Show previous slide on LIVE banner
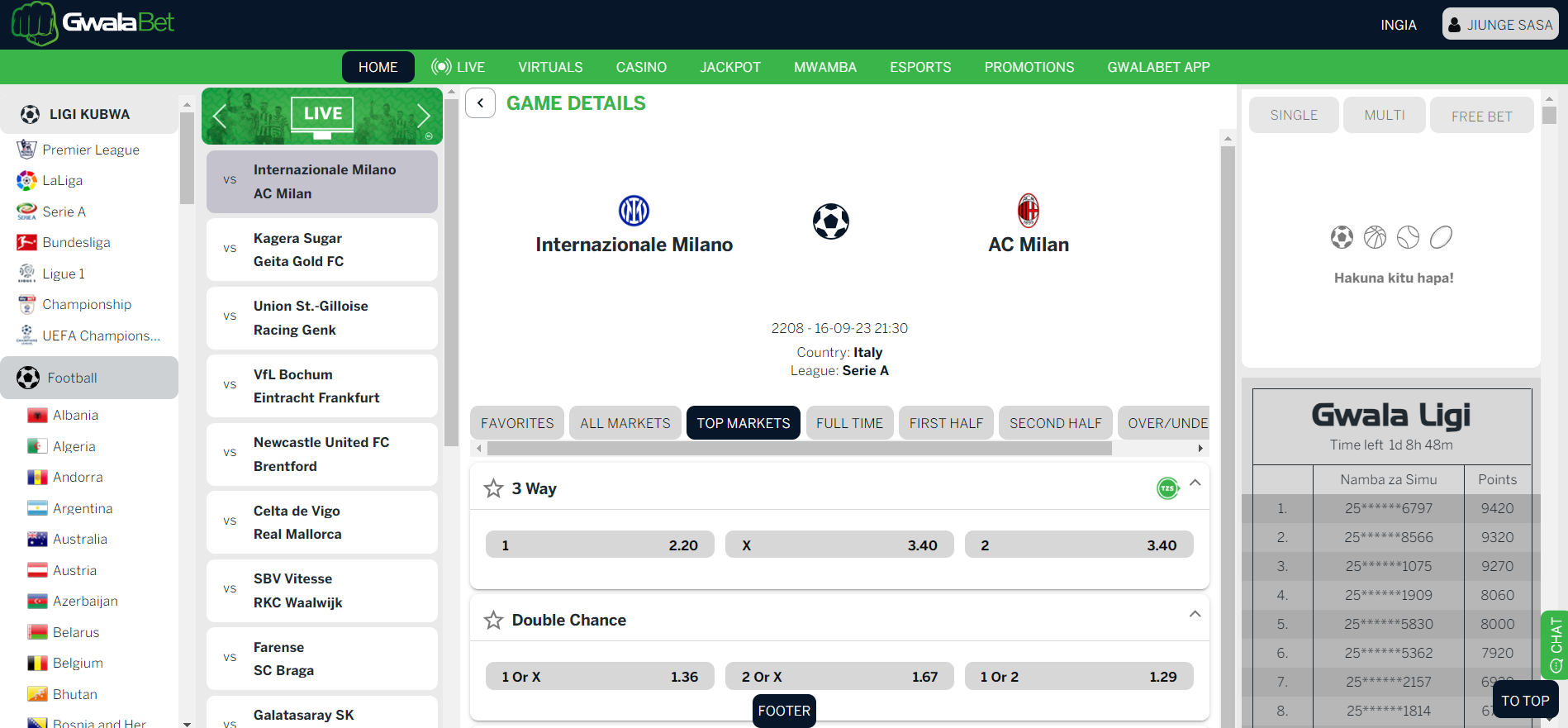This screenshot has height=728, width=1568. point(220,116)
